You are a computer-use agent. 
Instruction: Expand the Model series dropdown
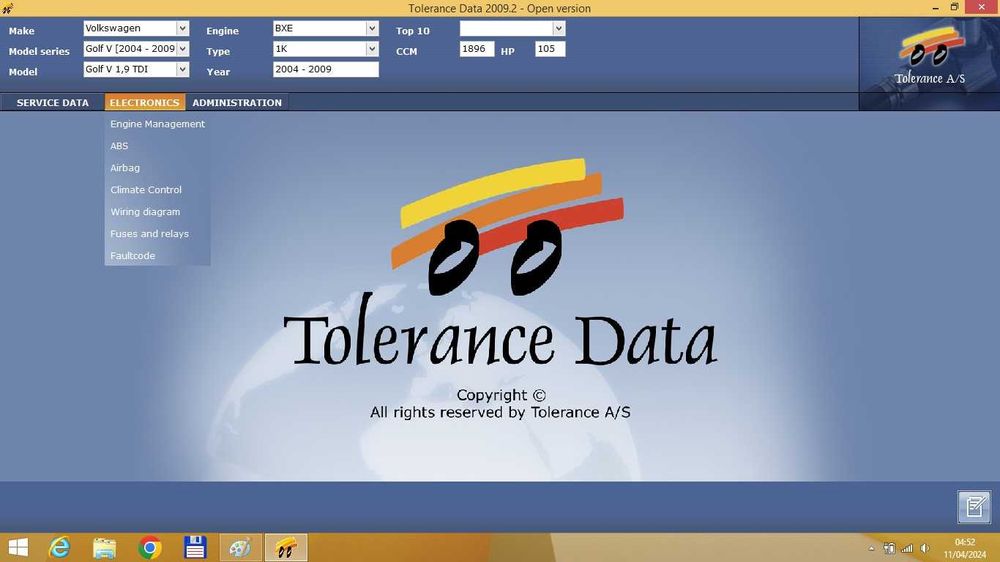(x=182, y=49)
